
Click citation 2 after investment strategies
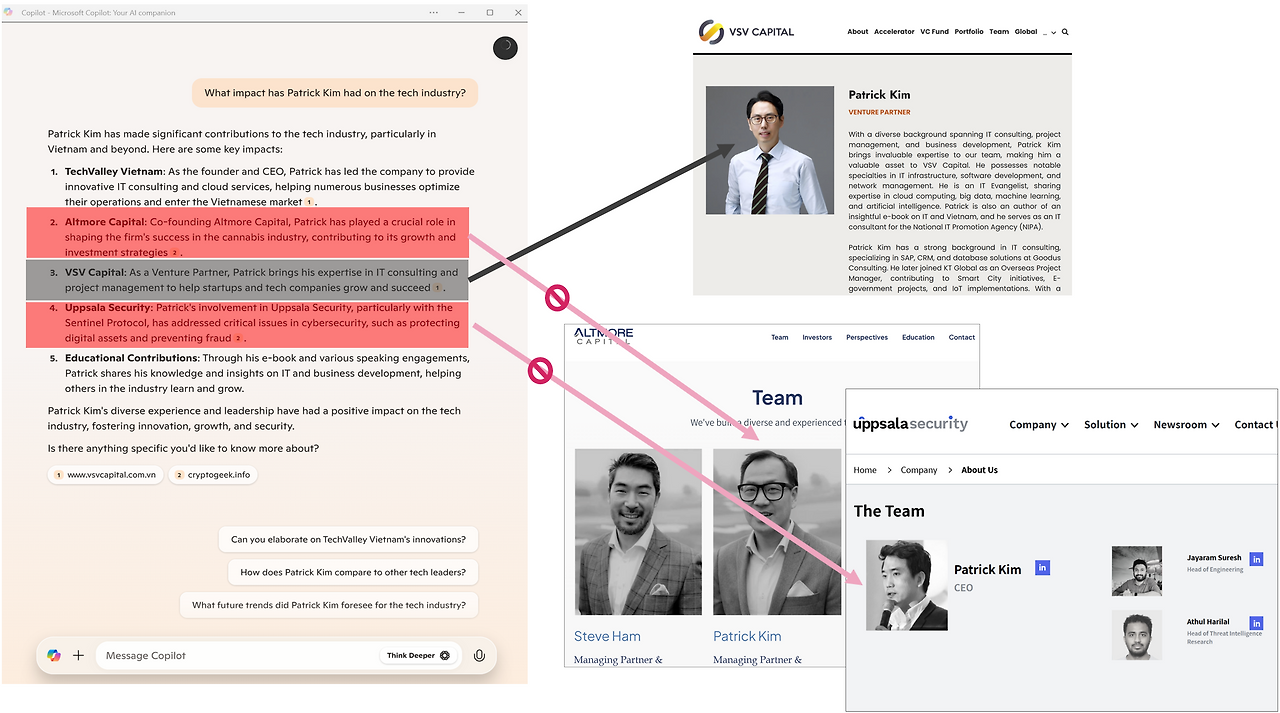[175, 253]
